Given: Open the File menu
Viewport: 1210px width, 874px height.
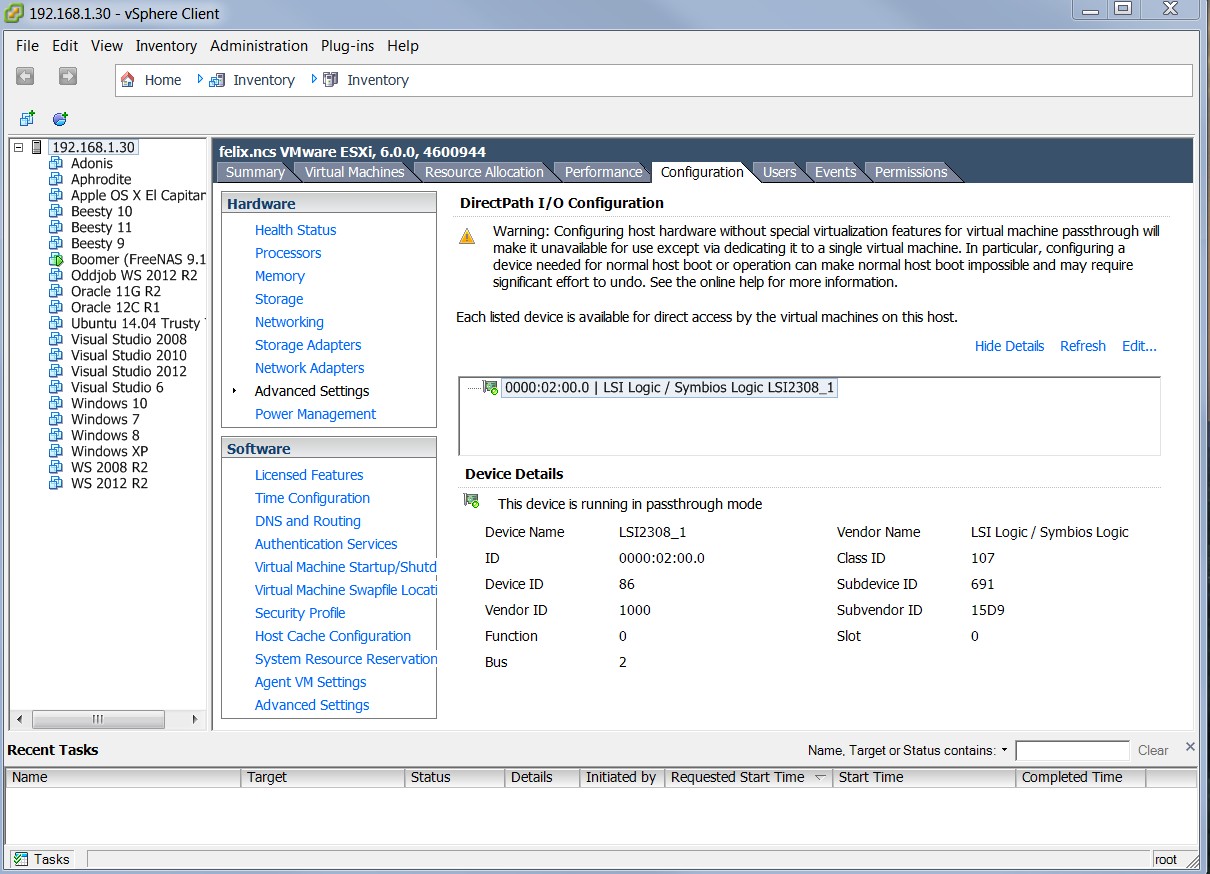Looking at the screenshot, I should pos(28,46).
